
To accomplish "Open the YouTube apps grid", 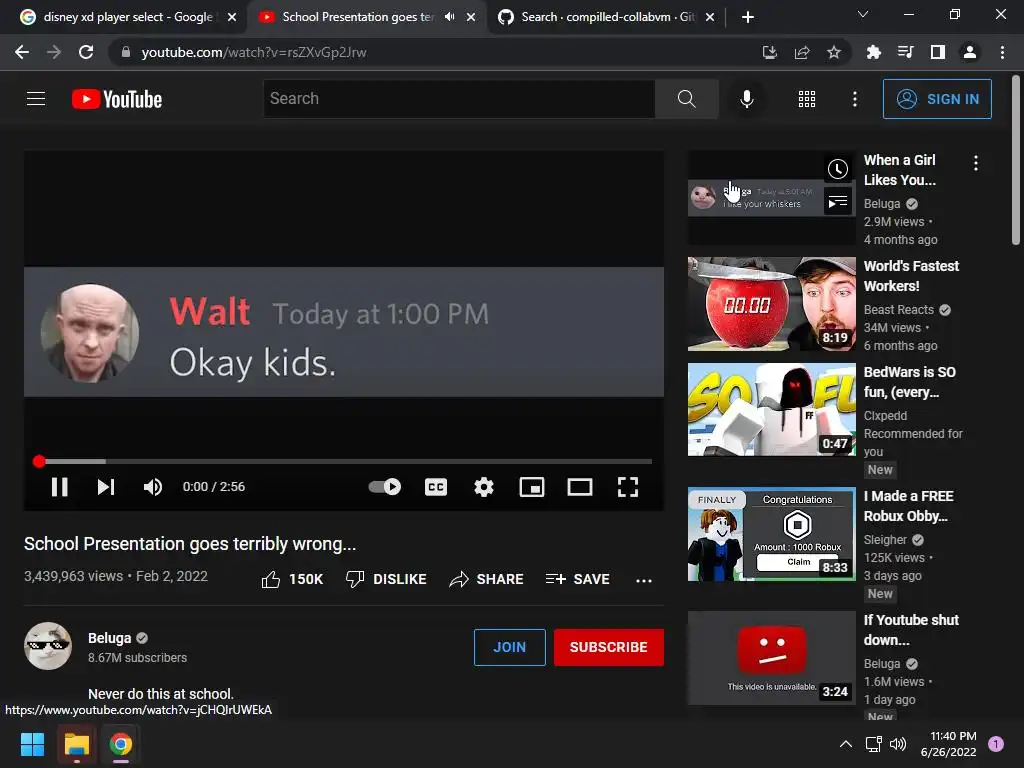I will (x=807, y=99).
